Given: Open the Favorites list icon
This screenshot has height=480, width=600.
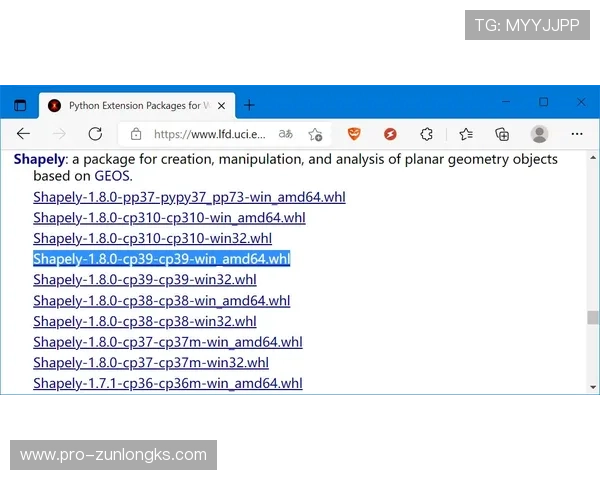Looking at the screenshot, I should [x=466, y=134].
